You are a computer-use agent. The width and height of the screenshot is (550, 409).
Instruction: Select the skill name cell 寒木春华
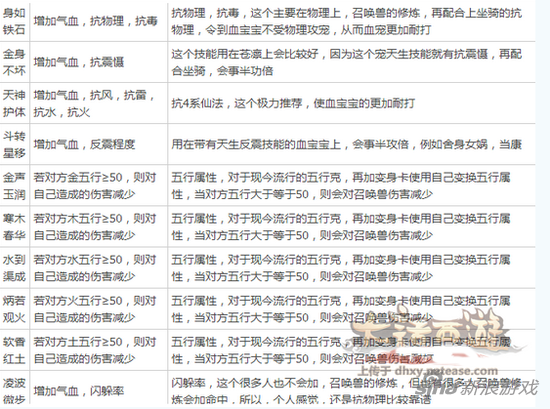click(x=14, y=227)
